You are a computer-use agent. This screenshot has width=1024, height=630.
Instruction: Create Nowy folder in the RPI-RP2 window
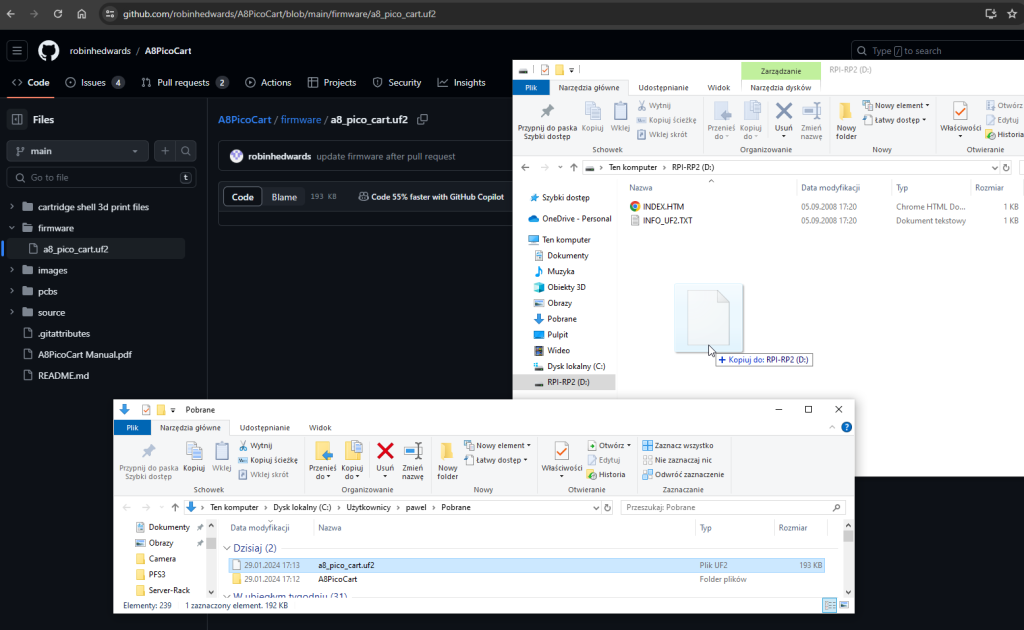[846, 121]
